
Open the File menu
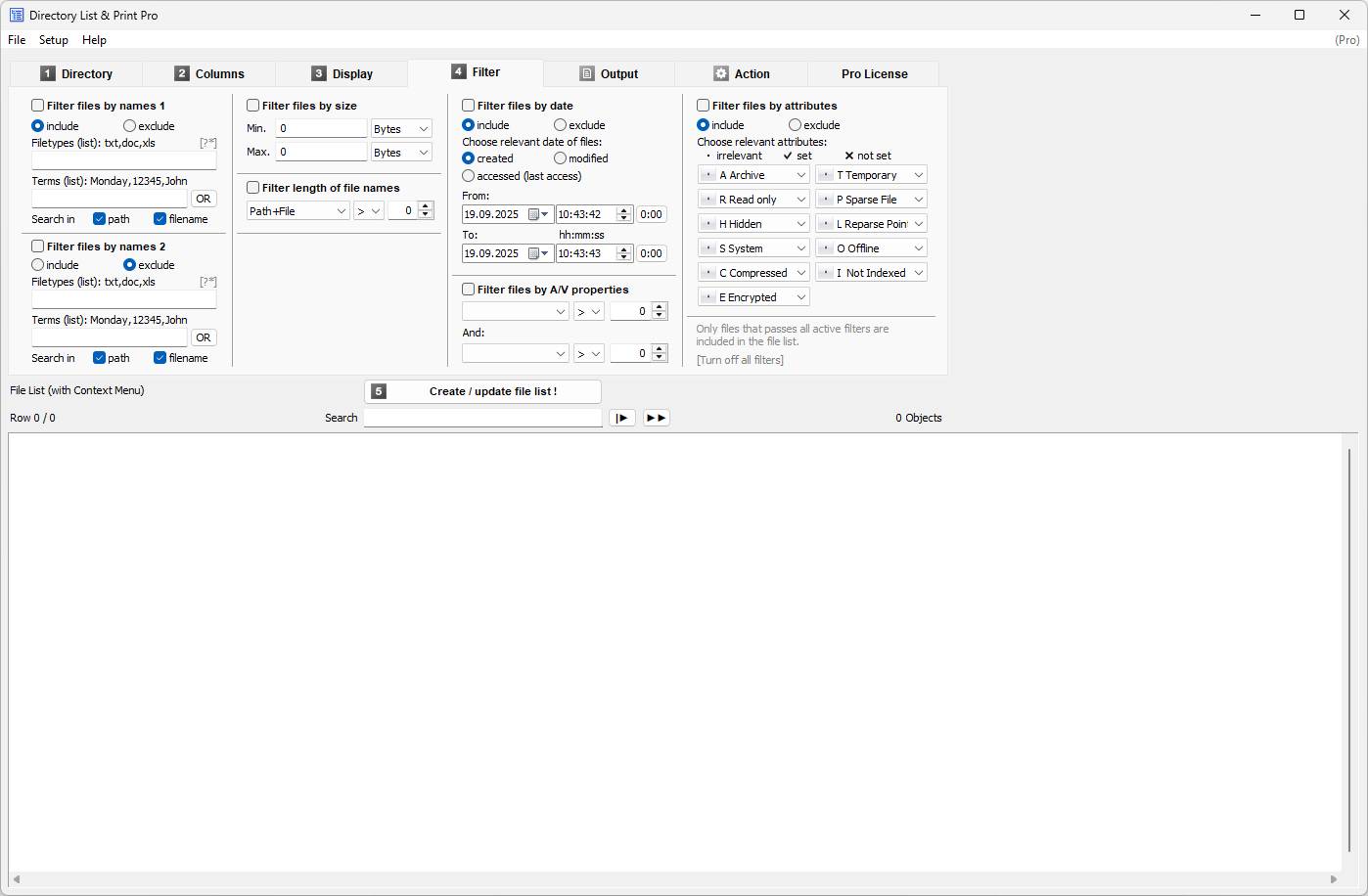(x=17, y=40)
